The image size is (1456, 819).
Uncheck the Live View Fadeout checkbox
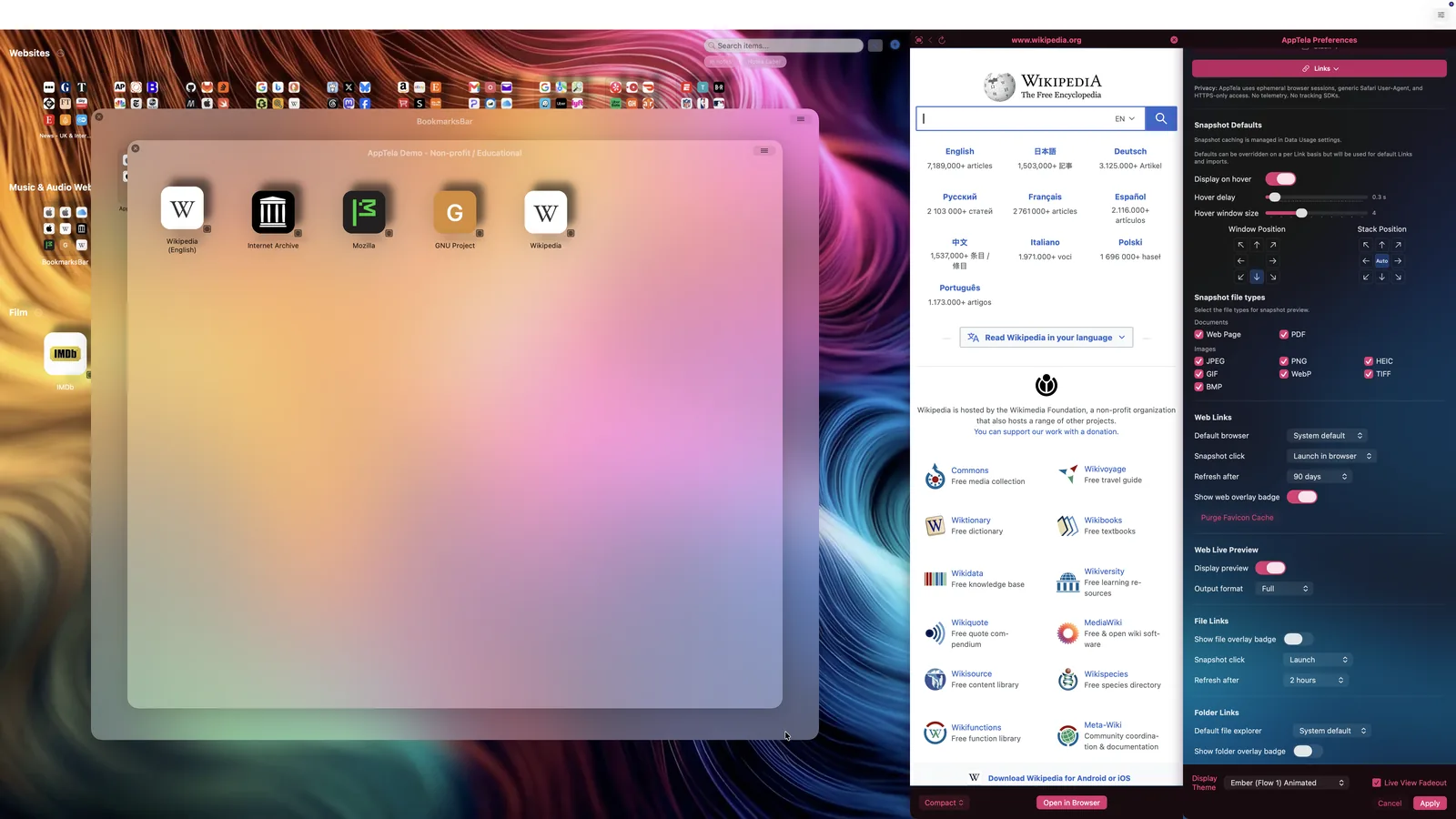[x=1377, y=783]
